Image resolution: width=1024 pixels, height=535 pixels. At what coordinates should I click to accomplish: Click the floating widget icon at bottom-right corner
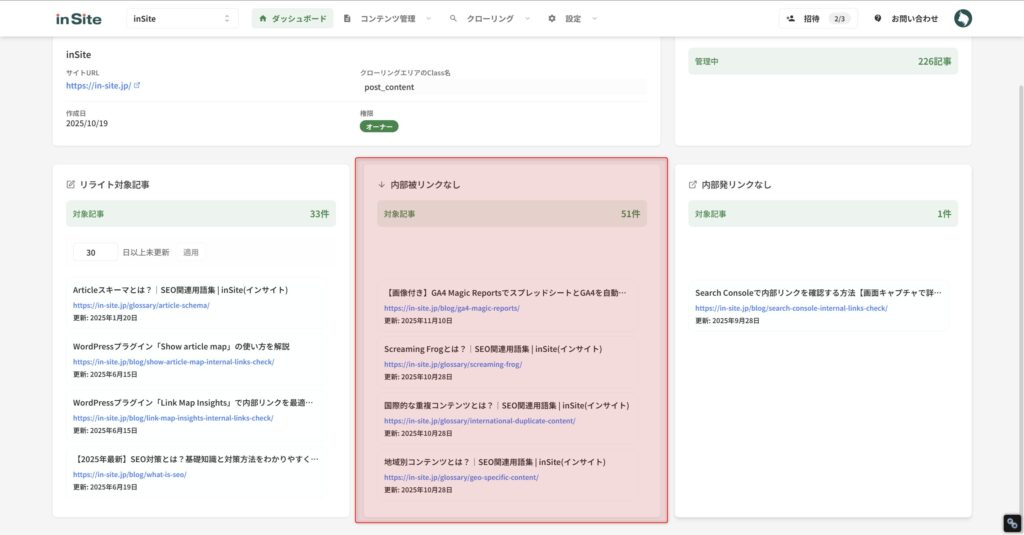[1012, 523]
